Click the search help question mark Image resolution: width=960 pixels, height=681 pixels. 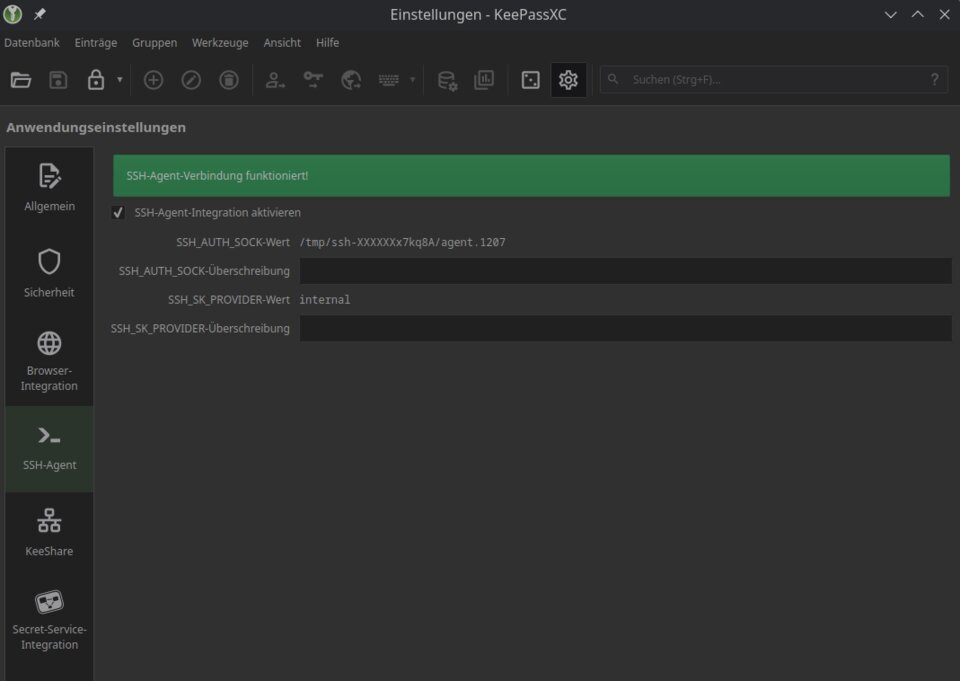(934, 80)
